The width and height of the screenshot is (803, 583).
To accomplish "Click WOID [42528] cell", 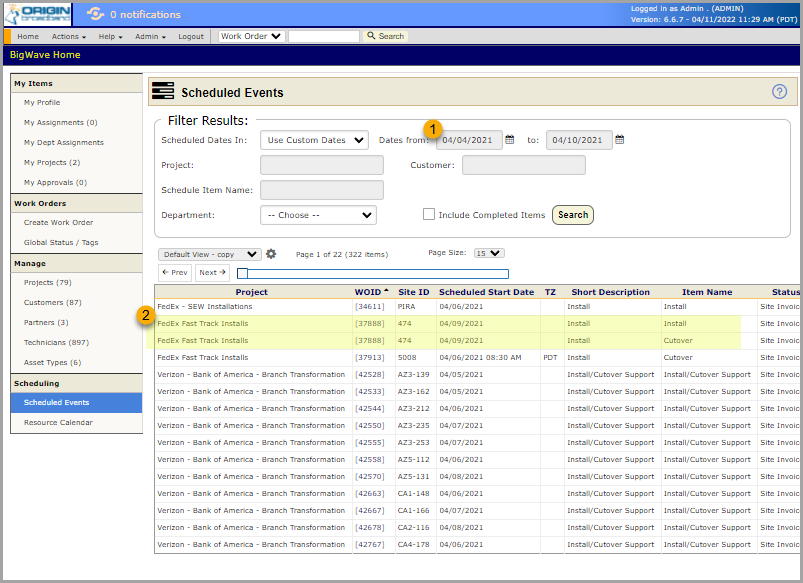I will [370, 374].
